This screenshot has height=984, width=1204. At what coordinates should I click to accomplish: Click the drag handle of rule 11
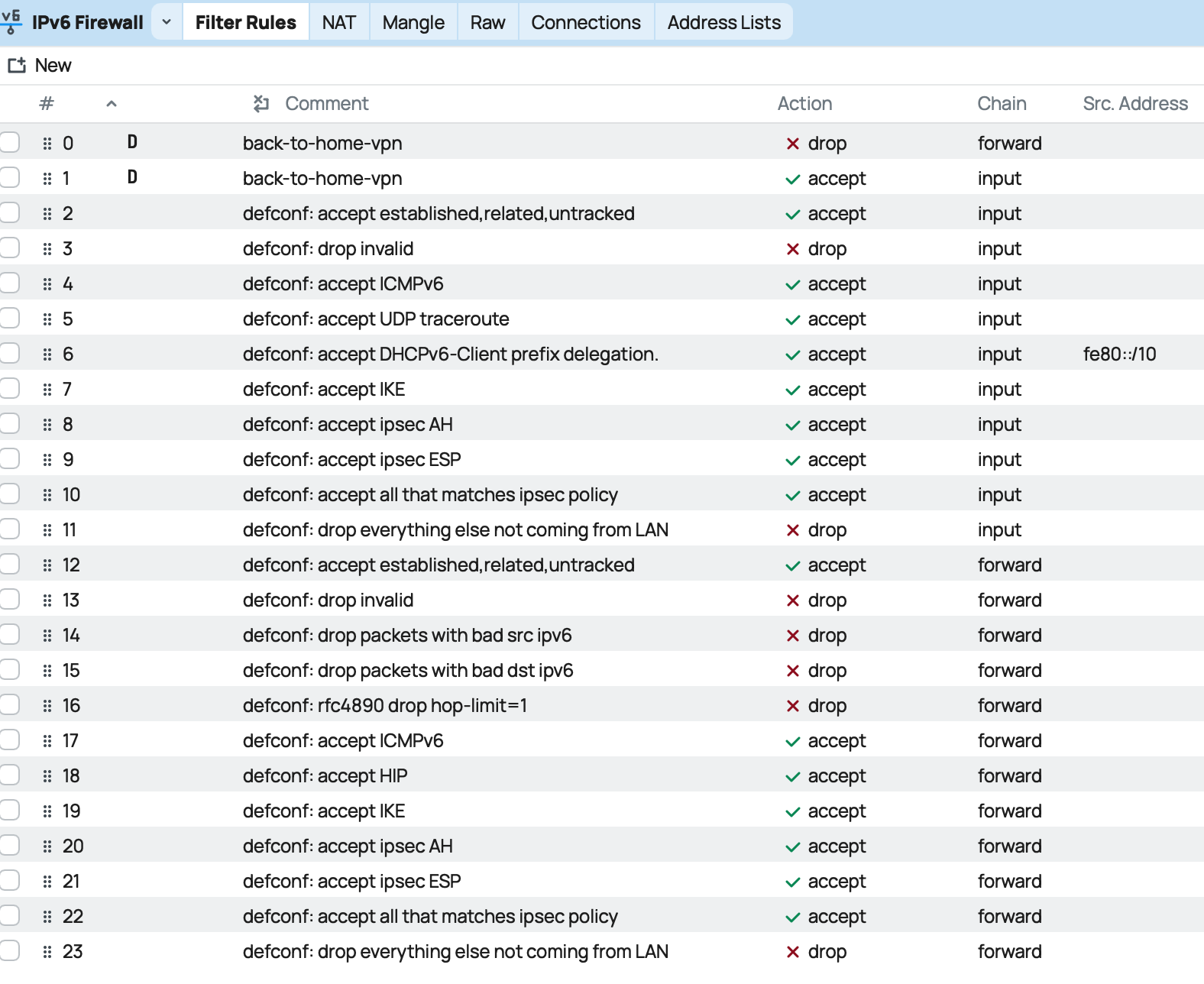click(47, 530)
